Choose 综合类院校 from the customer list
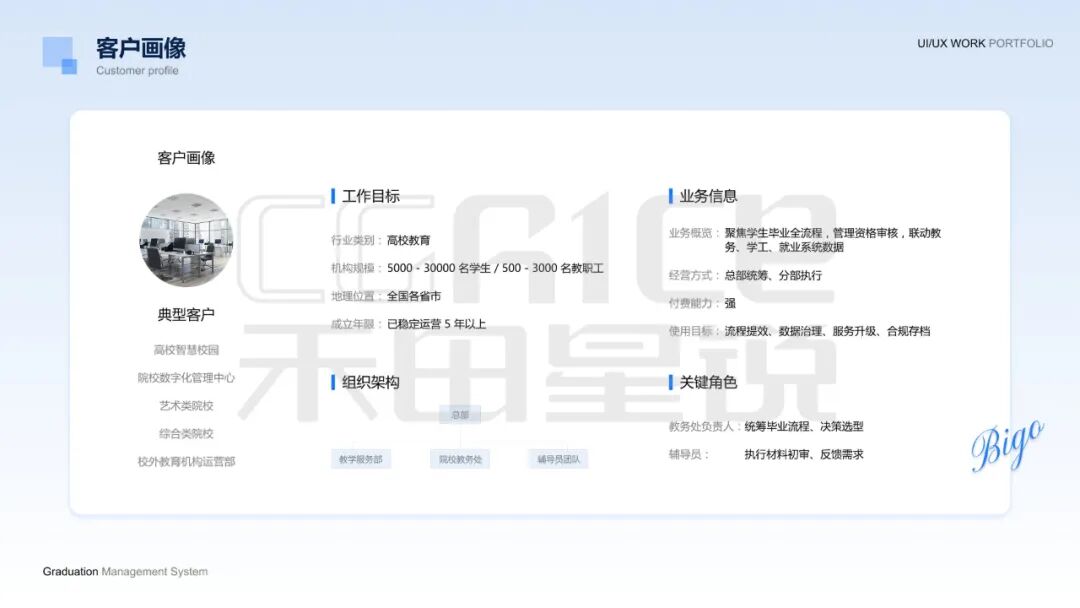Viewport: 1080px width, 608px height. coord(186,434)
